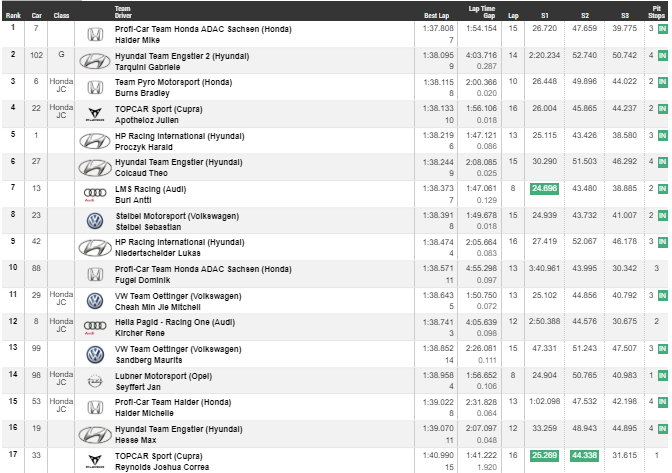Click green IN badge for Seyffert Jan
Image resolution: width=672 pixels, height=473 pixels.
coord(663,376)
